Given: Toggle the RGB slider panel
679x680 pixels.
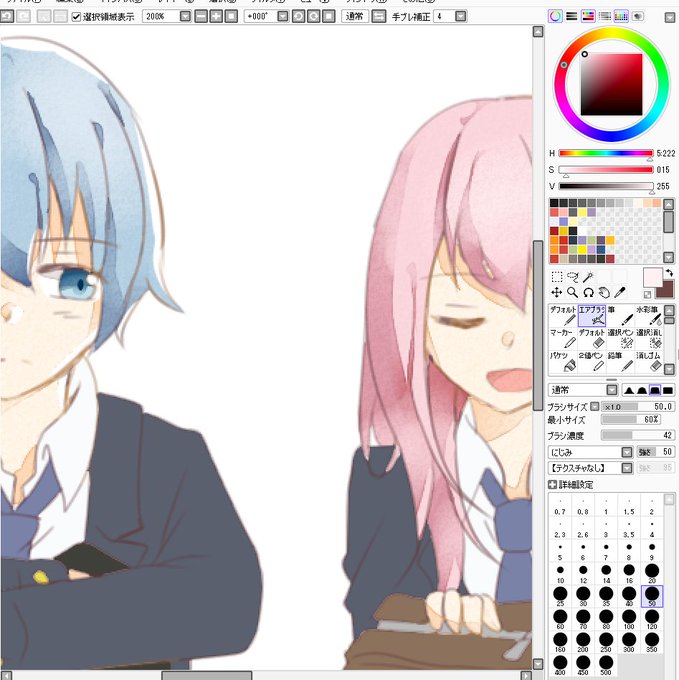Looking at the screenshot, I should 572,16.
